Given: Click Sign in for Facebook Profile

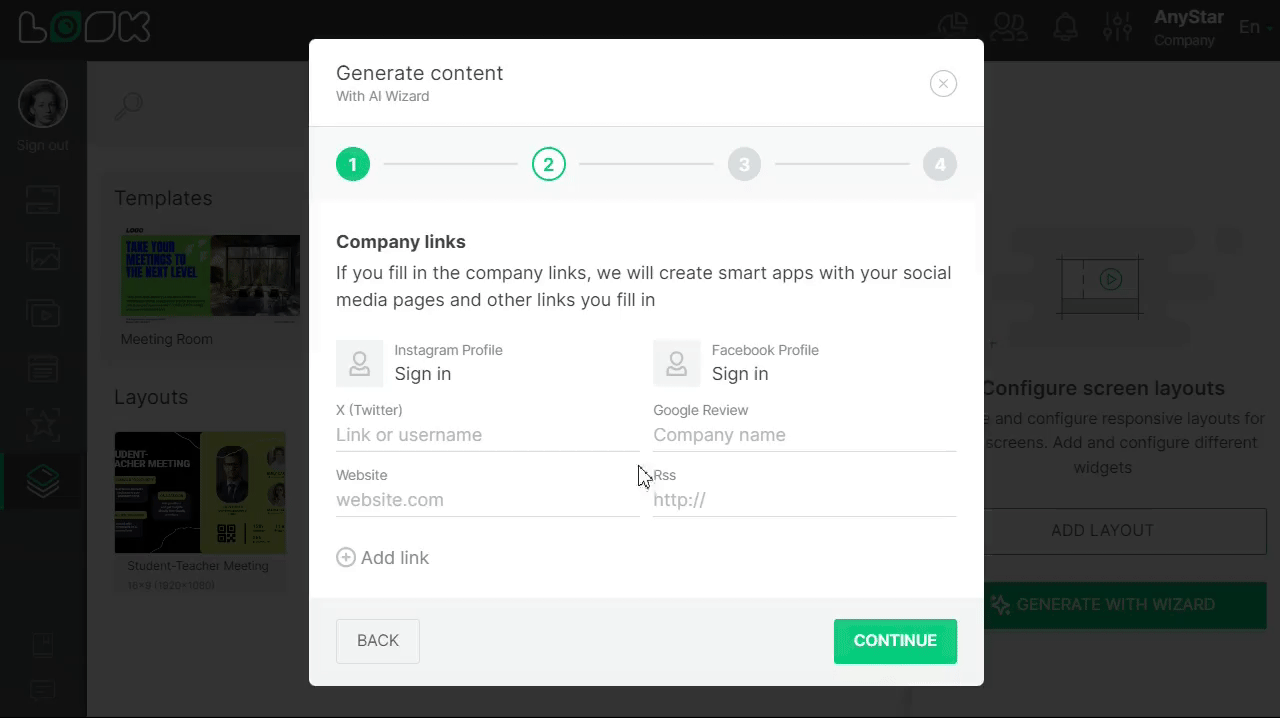Looking at the screenshot, I should pos(740,373).
